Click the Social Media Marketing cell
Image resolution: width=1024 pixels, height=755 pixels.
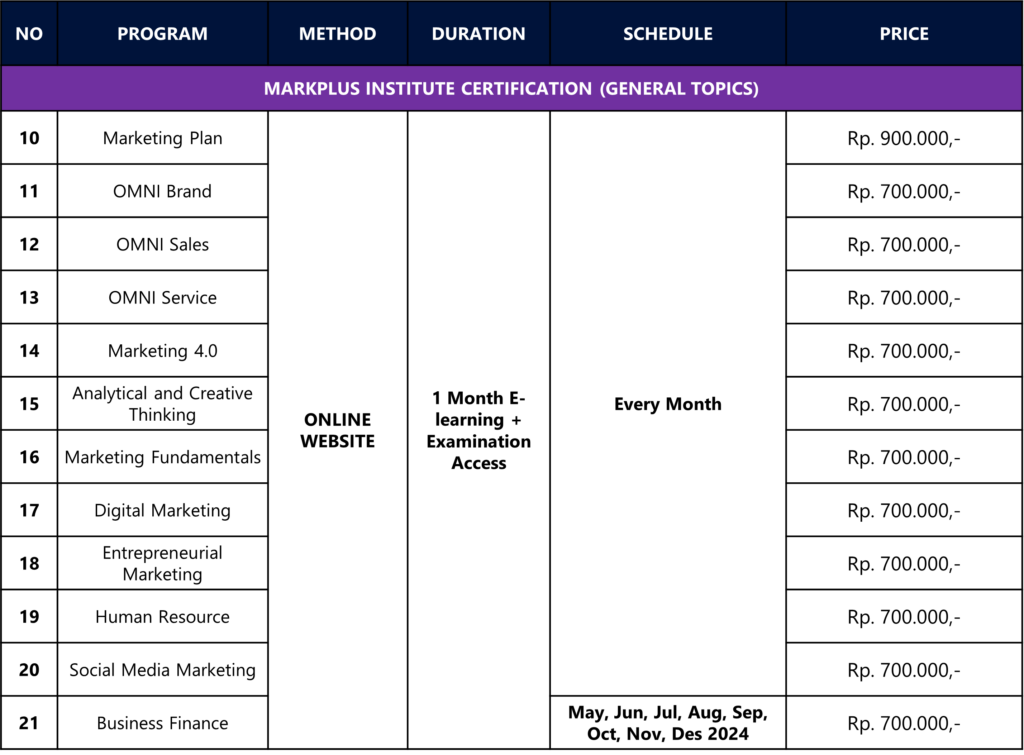(x=162, y=670)
